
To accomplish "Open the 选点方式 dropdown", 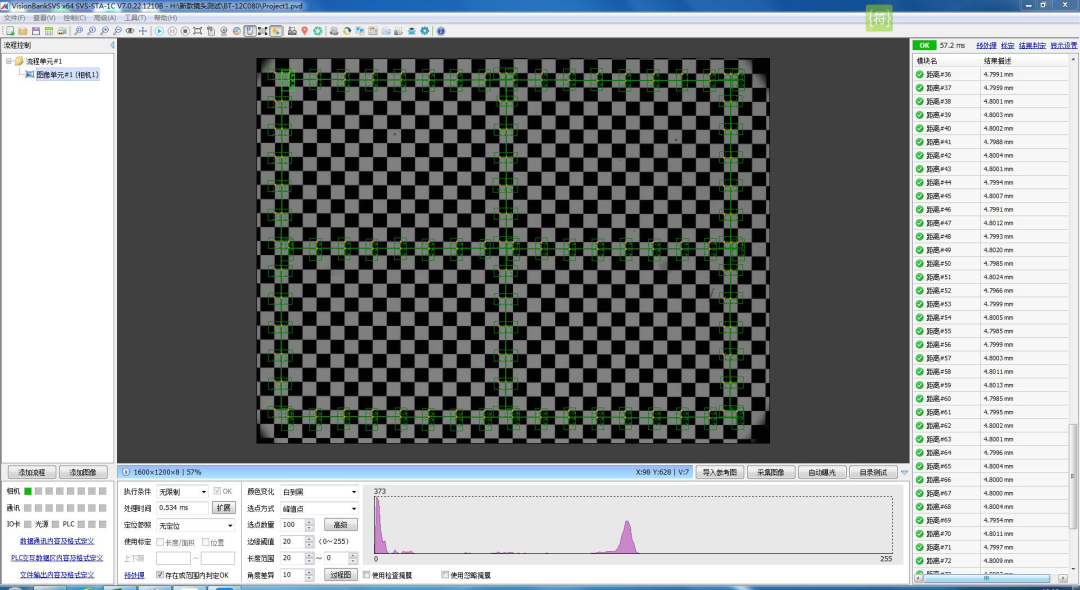I will tap(320, 509).
